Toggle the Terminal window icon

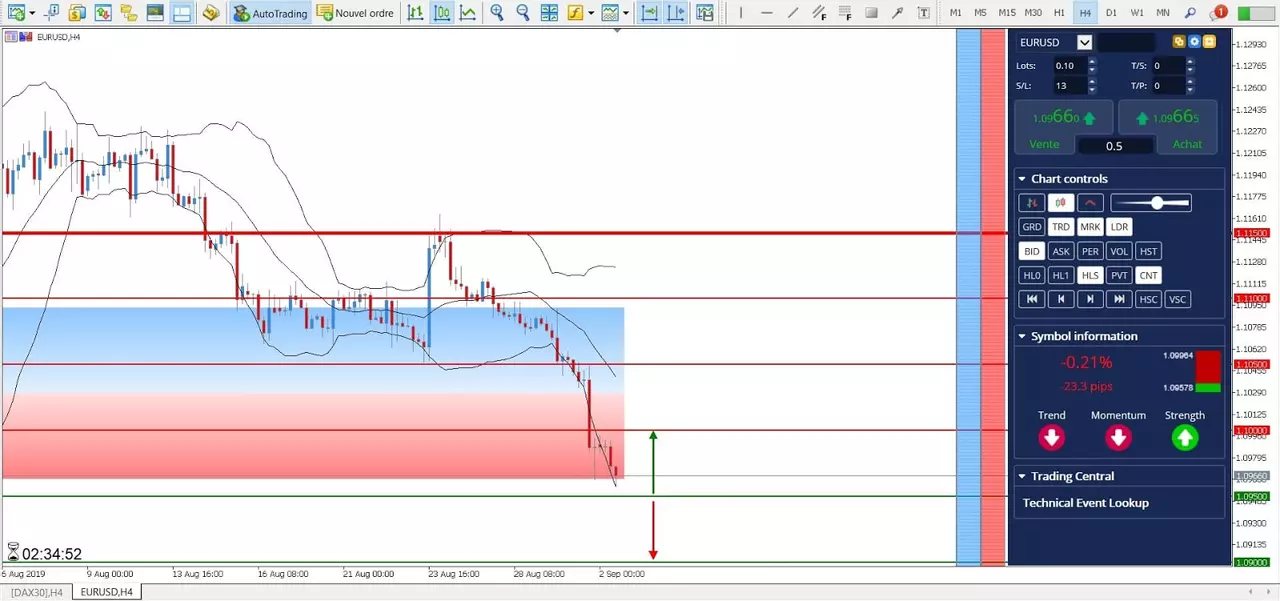[x=155, y=13]
